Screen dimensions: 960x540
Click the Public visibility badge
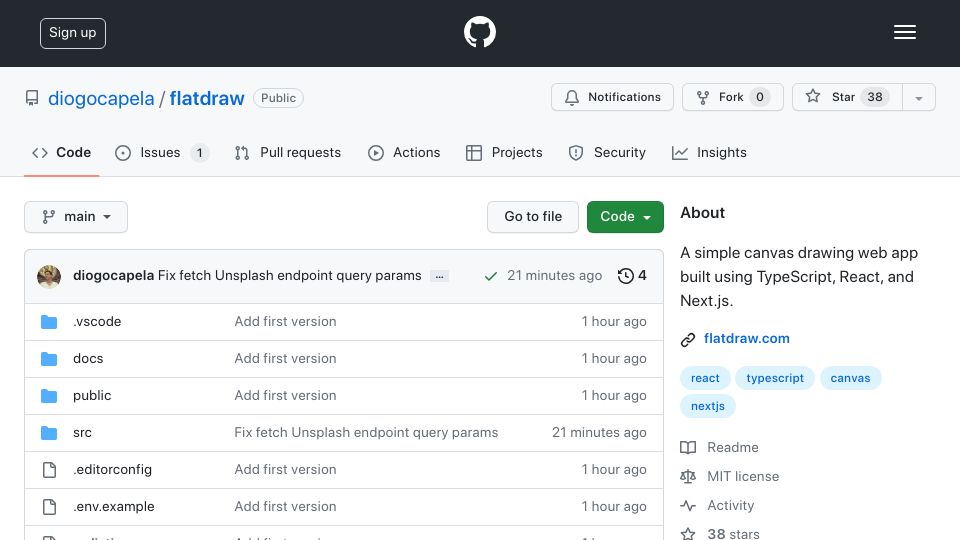click(x=278, y=98)
